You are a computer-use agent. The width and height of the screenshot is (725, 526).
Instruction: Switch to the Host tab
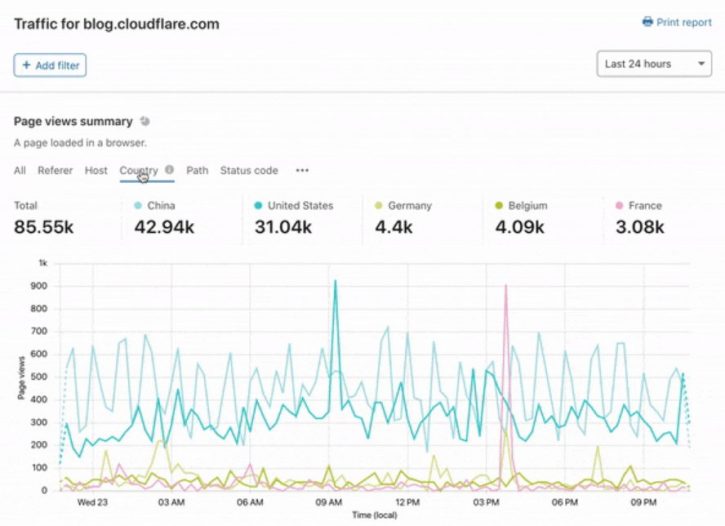coord(96,171)
